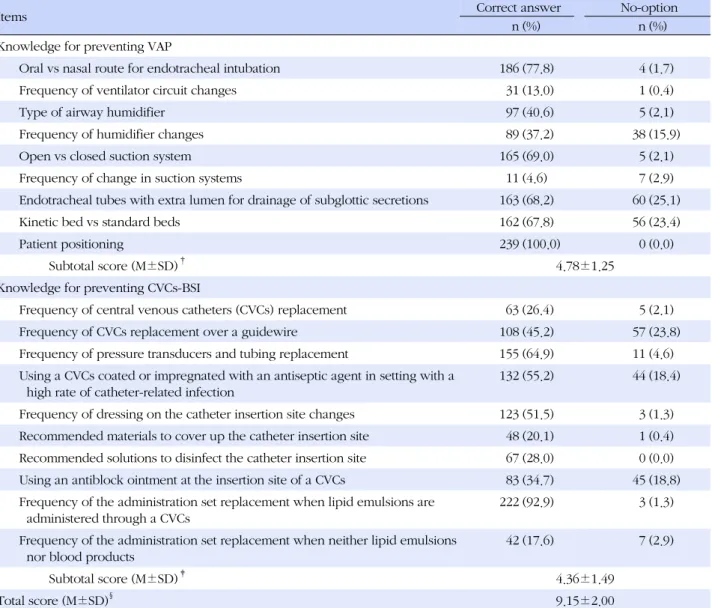
Task: Click 'neither lipid emulsions nor blood products' row
Action: (356, 549)
